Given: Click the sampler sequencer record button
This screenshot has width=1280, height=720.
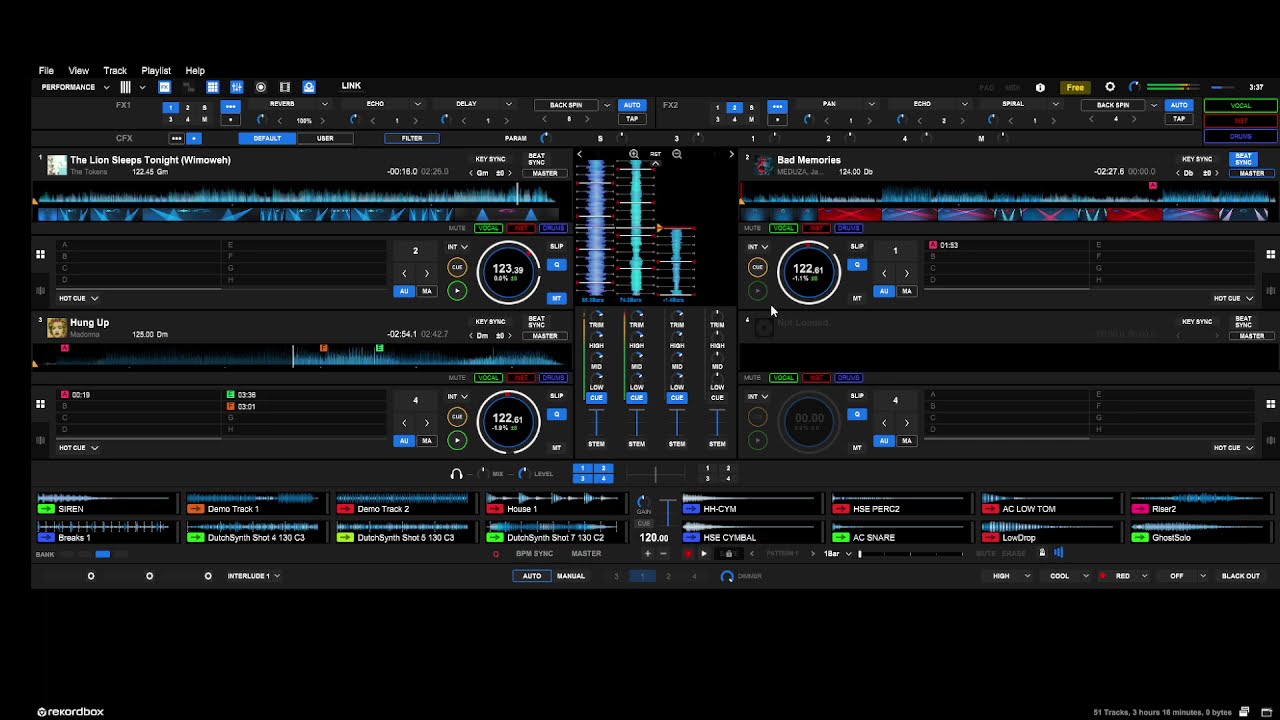Looking at the screenshot, I should pos(688,553).
